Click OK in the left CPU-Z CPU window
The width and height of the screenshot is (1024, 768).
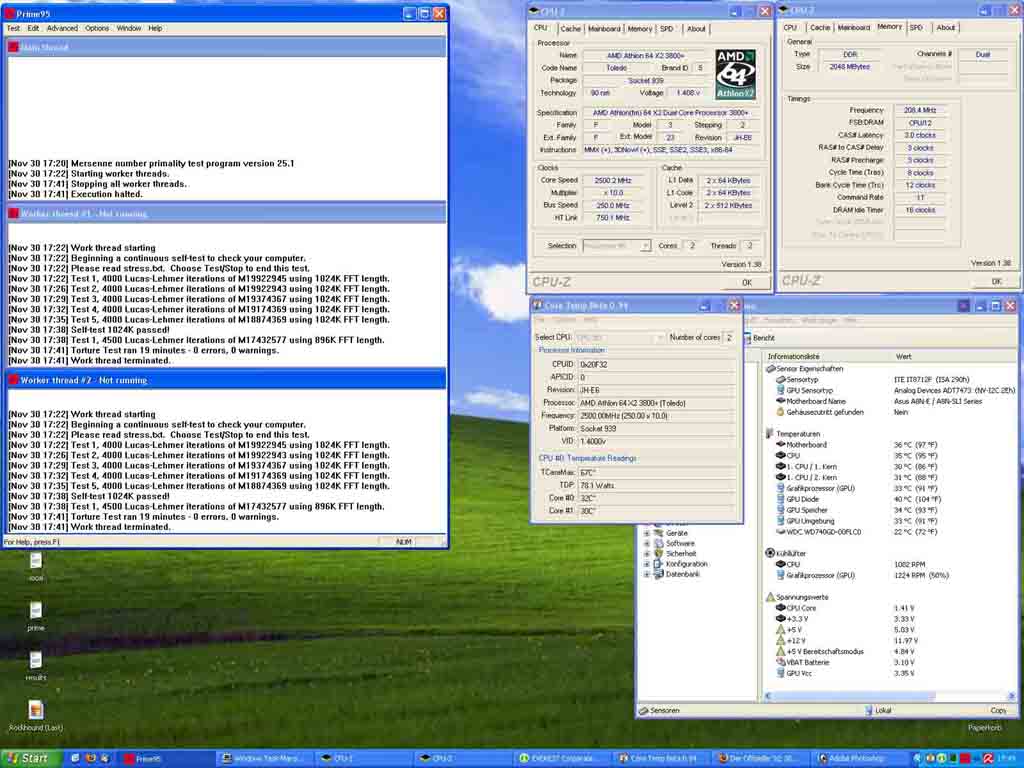(x=746, y=283)
